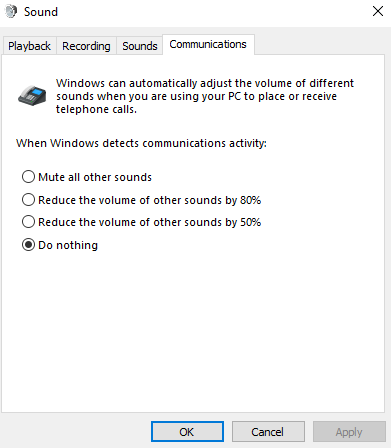The height and width of the screenshot is (448, 391).
Task: Choose the Mute all other sounds radio circle
Action: (28, 177)
